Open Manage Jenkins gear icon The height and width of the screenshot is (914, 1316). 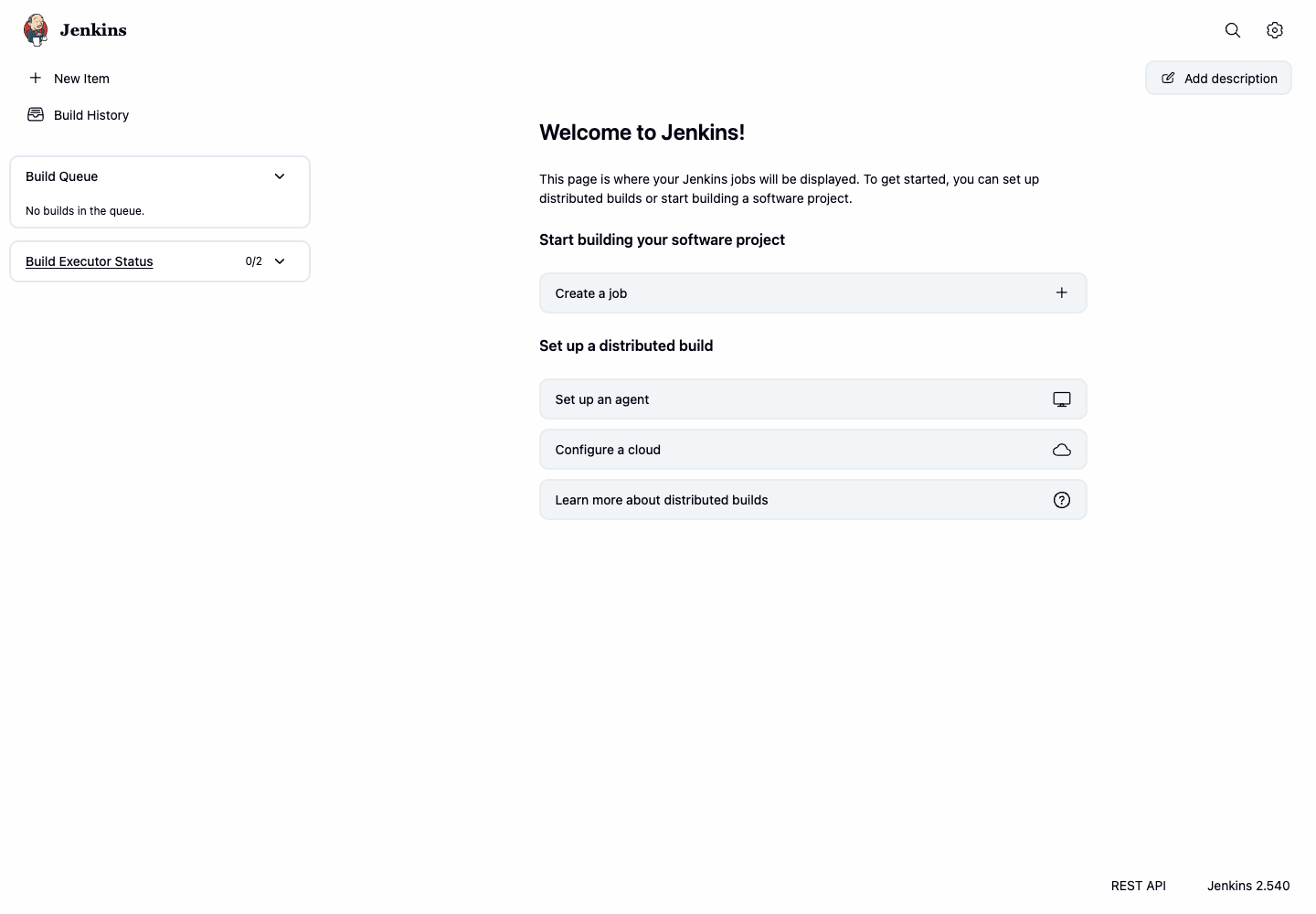pyautogui.click(x=1275, y=30)
